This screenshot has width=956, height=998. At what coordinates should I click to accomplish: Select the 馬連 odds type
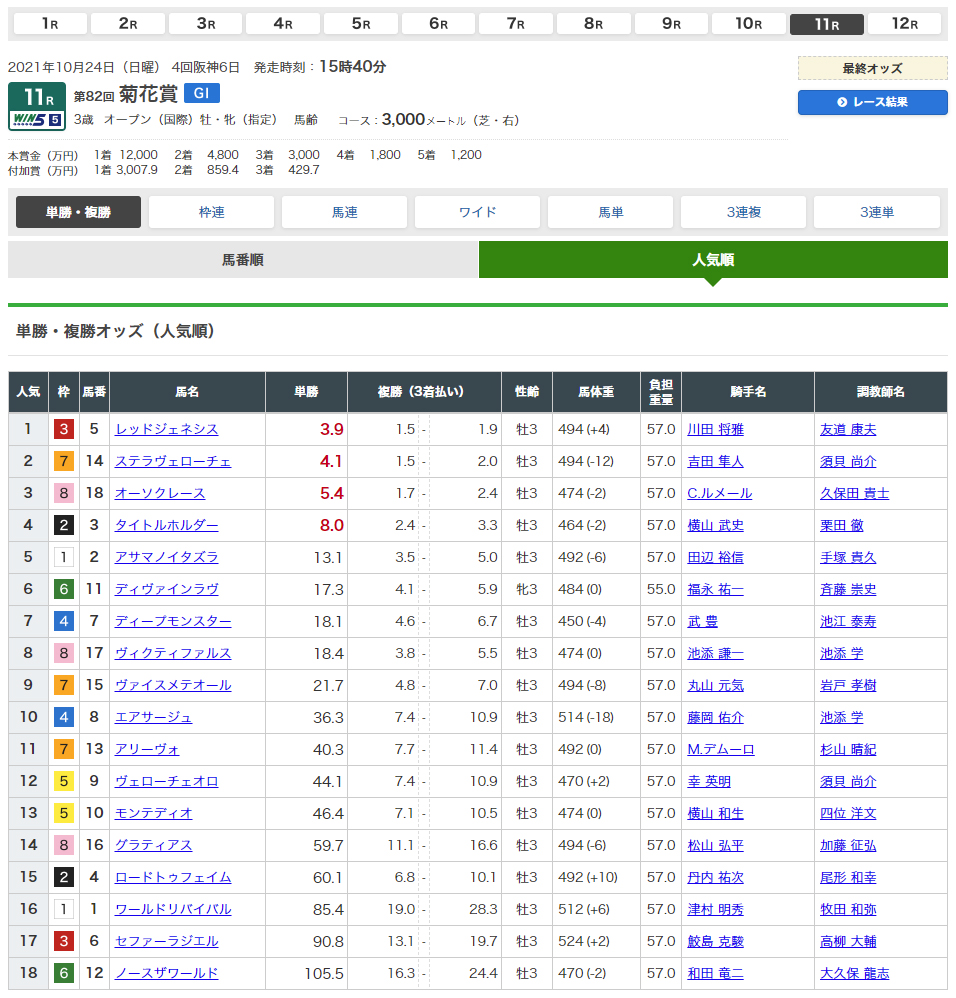click(x=344, y=212)
